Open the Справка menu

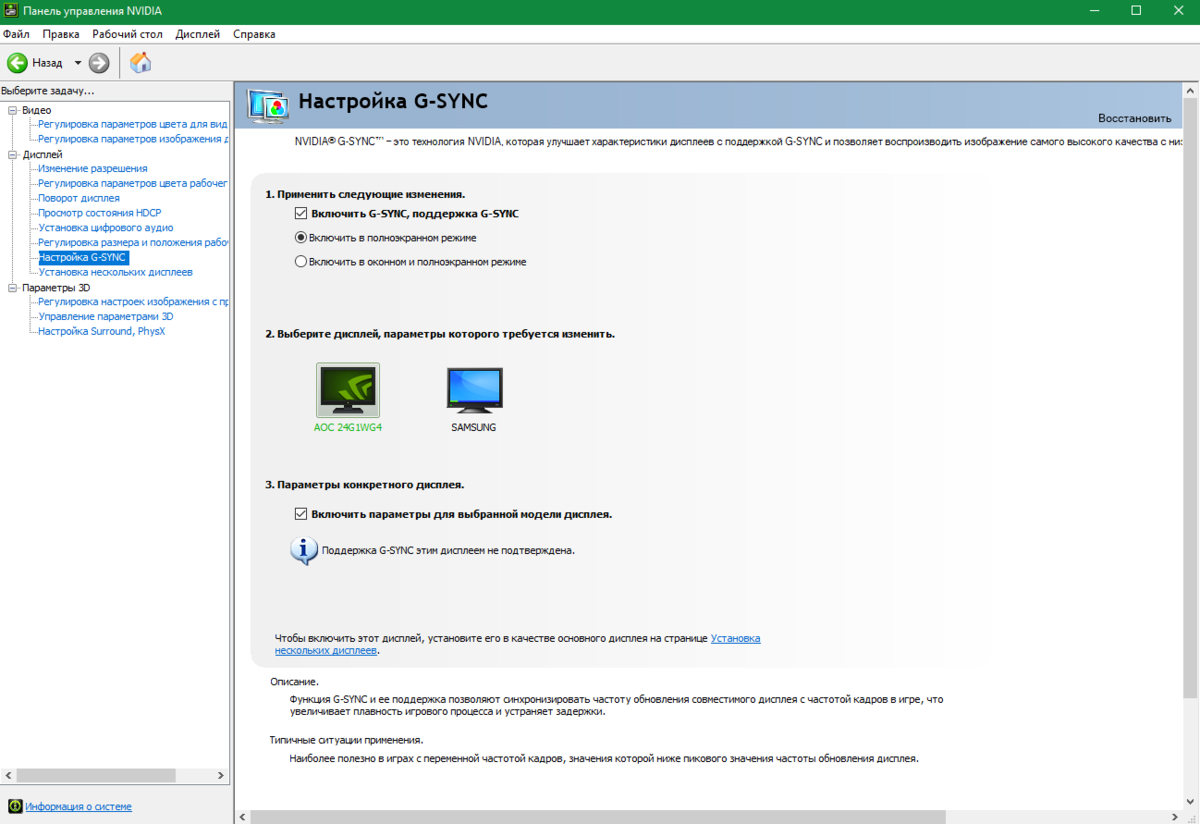point(254,33)
